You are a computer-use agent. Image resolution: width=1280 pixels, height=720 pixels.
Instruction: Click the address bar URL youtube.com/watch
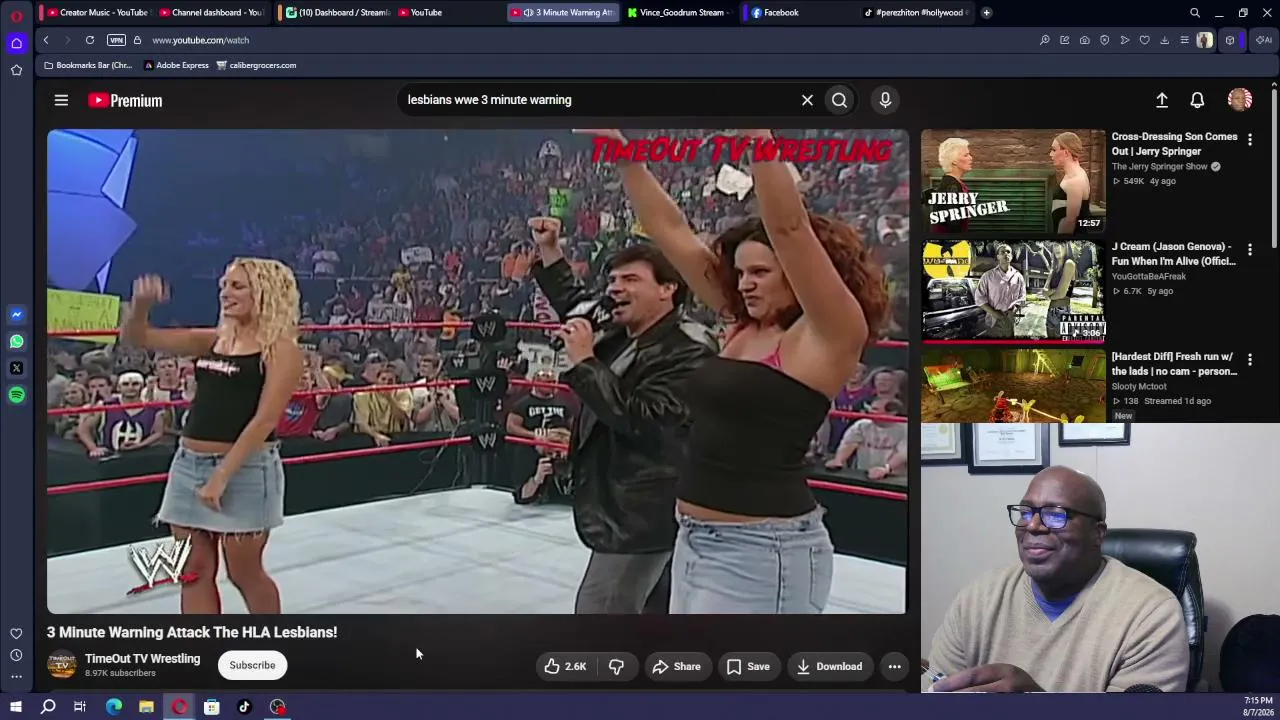tap(201, 40)
